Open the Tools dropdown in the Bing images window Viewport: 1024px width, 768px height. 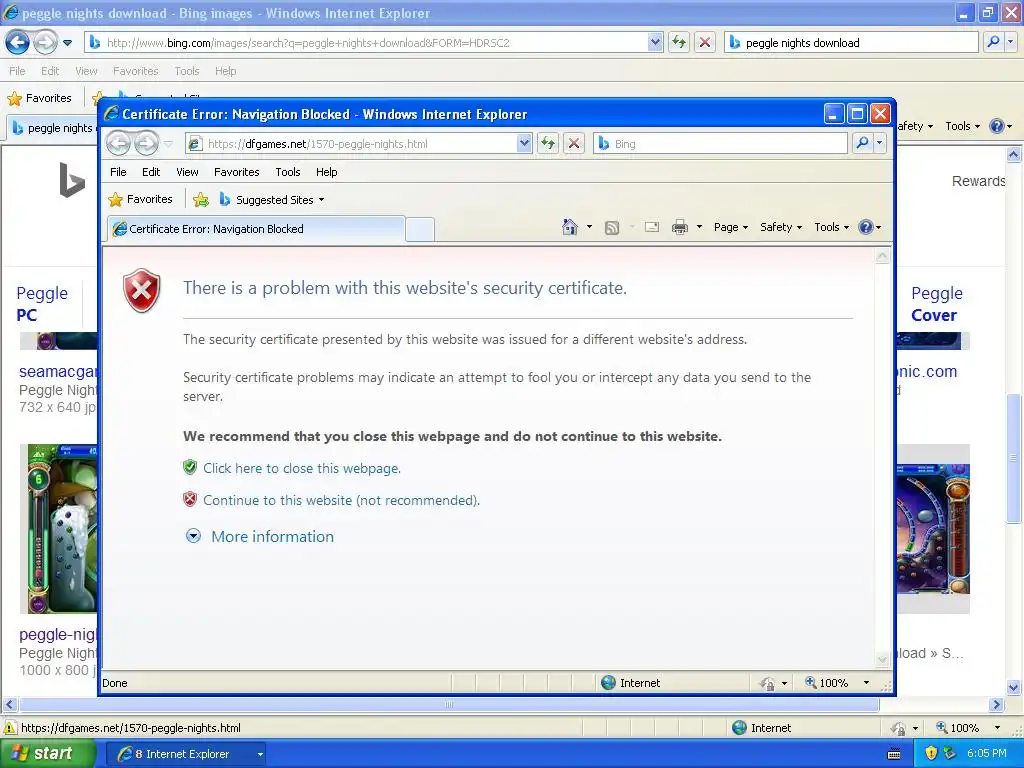tap(963, 126)
